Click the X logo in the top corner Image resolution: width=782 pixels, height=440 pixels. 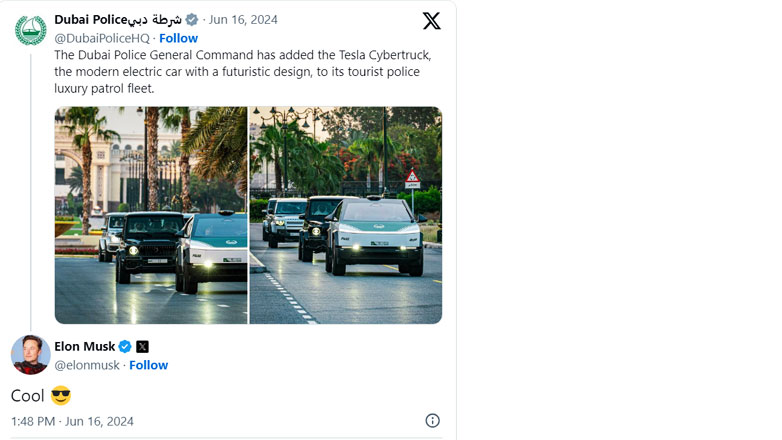pos(431,21)
